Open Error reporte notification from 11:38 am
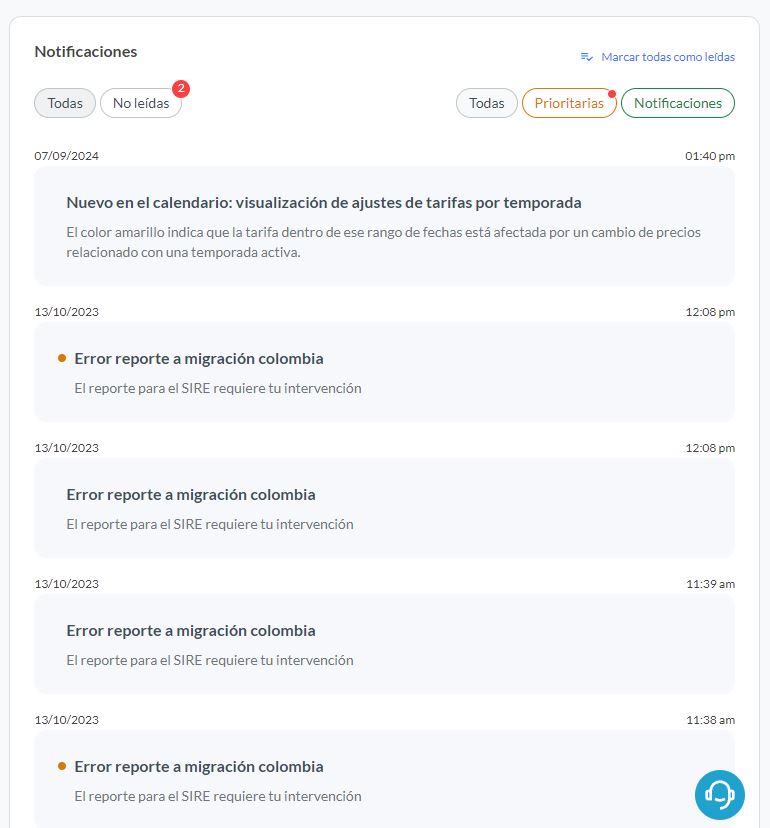The height and width of the screenshot is (828, 770). [x=384, y=779]
